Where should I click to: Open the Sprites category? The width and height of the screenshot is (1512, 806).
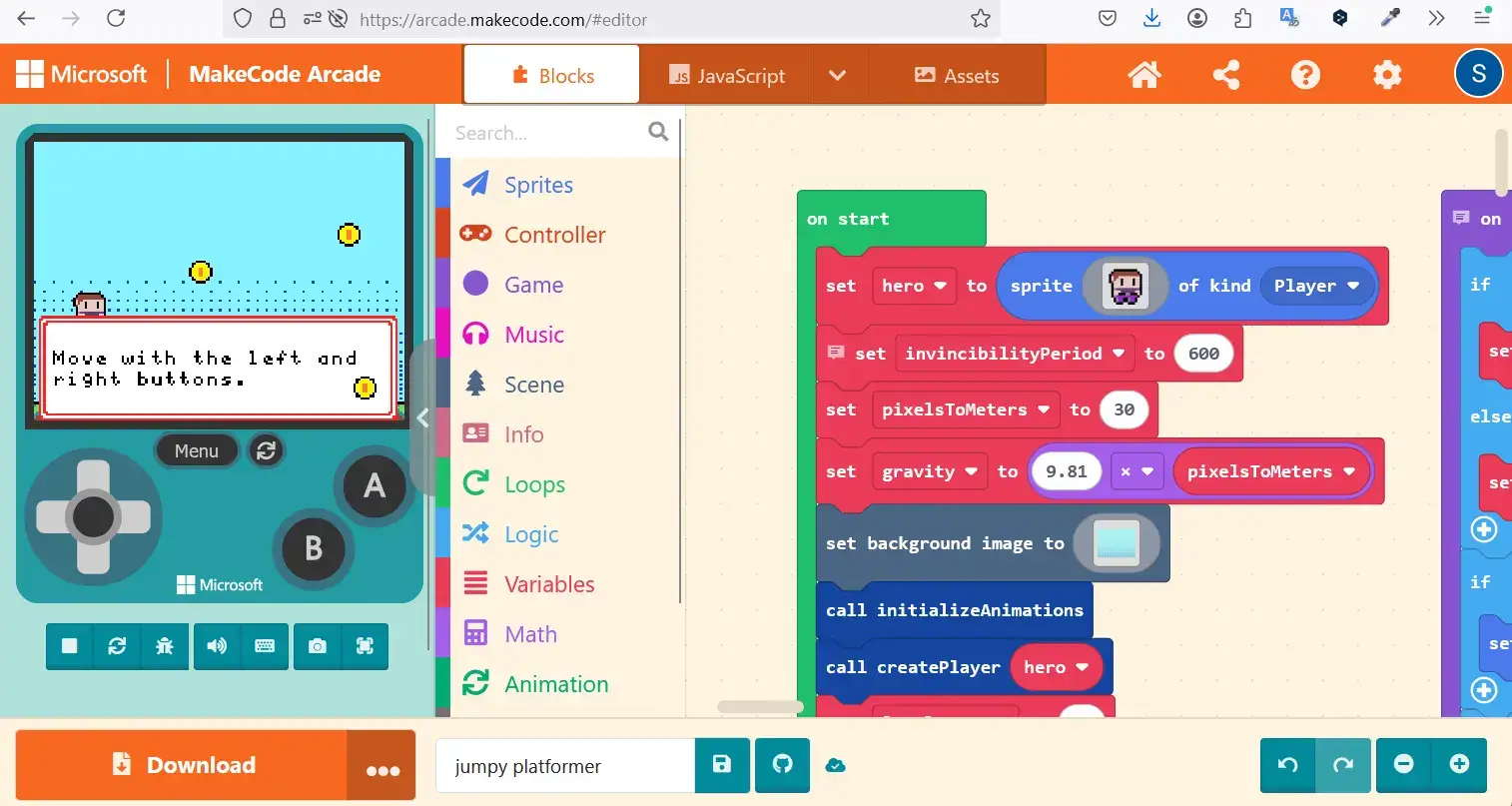(x=559, y=185)
